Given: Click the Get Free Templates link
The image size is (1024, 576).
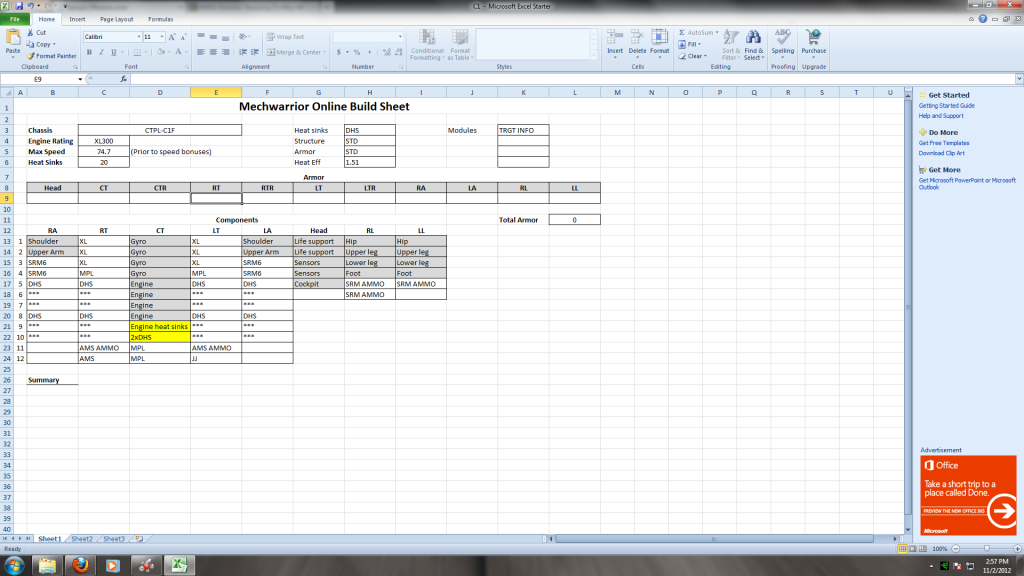Looking at the screenshot, I should click(944, 143).
